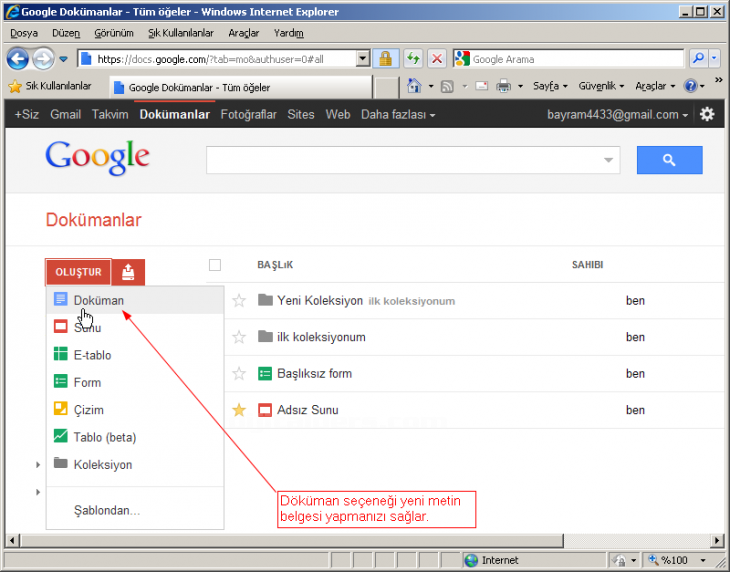
Task: Open the Sayfa command bar menu
Action: [x=550, y=86]
